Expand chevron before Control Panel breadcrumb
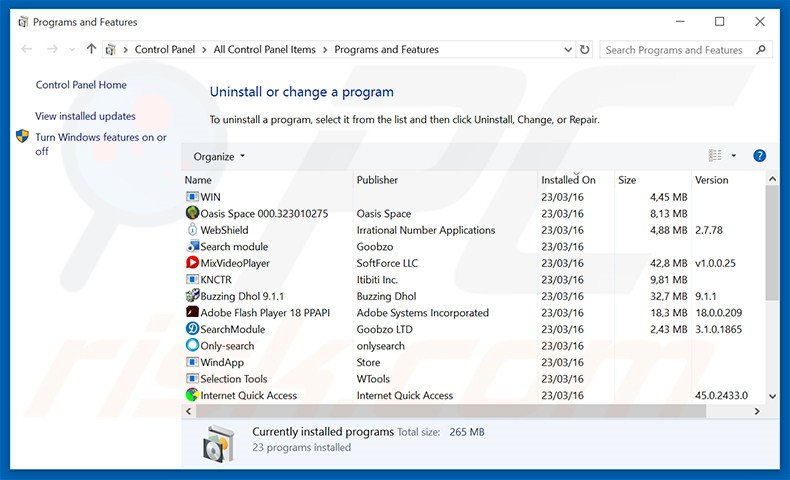Image resolution: width=790 pixels, height=480 pixels. 125,49
